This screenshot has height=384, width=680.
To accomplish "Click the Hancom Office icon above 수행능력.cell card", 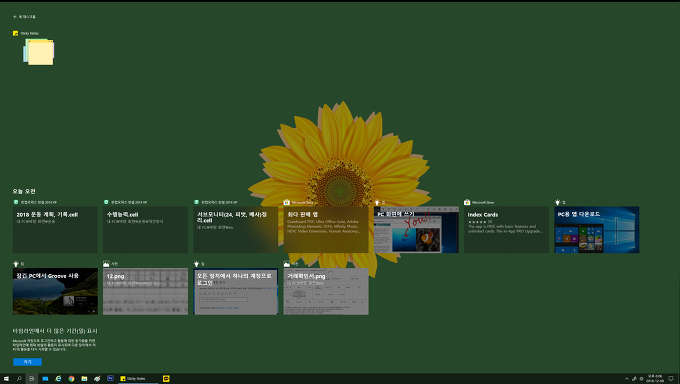I will click(106, 202).
